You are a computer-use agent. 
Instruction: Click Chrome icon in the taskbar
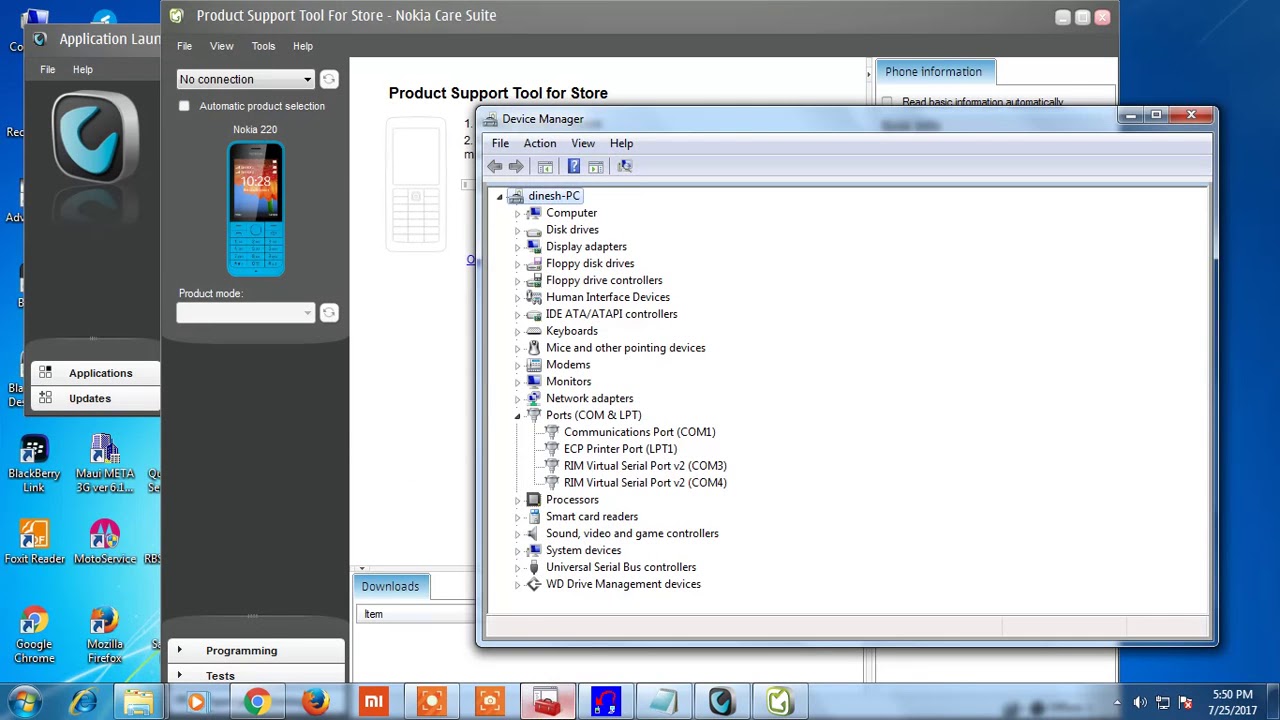(x=257, y=702)
